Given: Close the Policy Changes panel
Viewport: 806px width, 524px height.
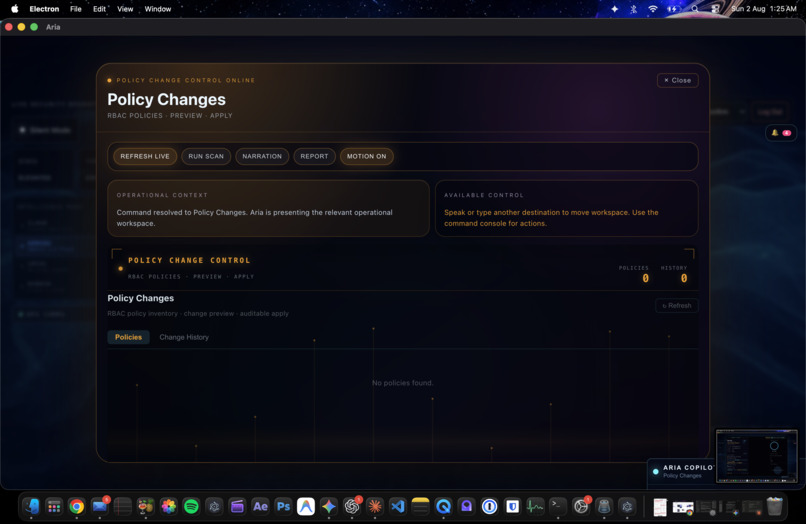Looking at the screenshot, I should (x=677, y=80).
